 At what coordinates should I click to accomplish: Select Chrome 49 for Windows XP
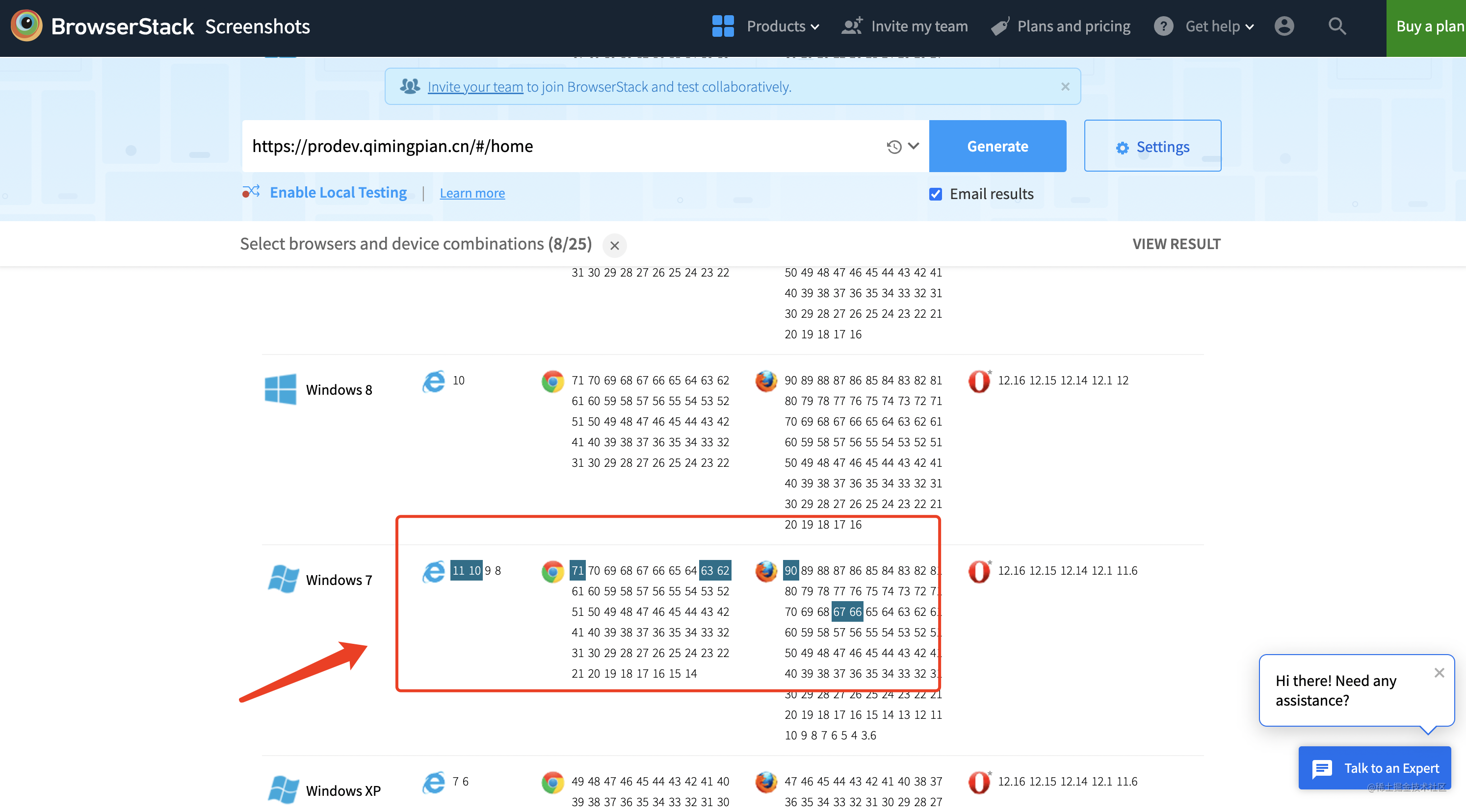click(x=577, y=781)
